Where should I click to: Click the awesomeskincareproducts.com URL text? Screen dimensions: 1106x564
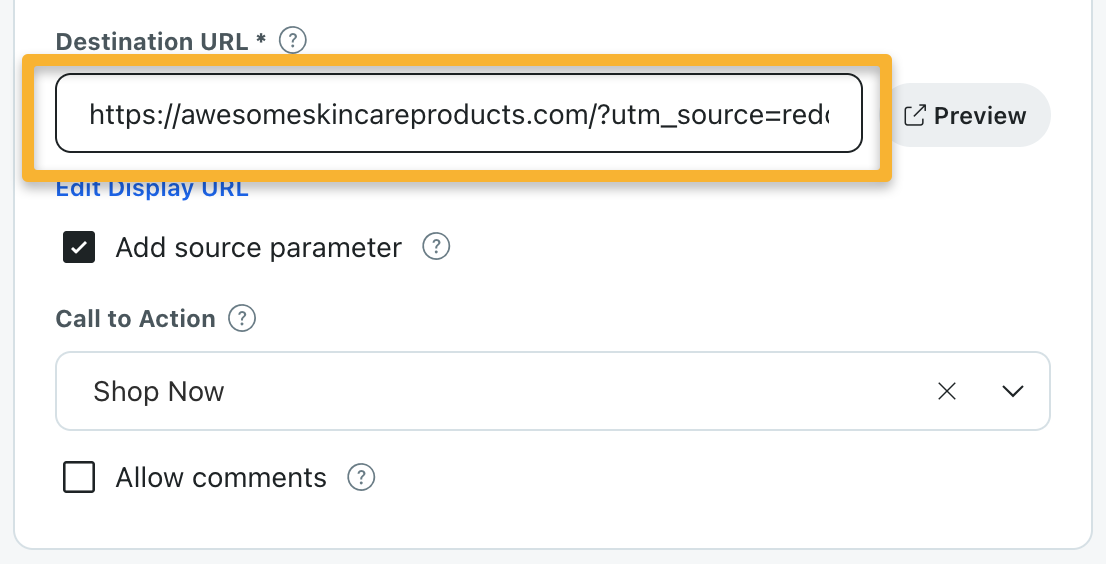tap(380, 114)
